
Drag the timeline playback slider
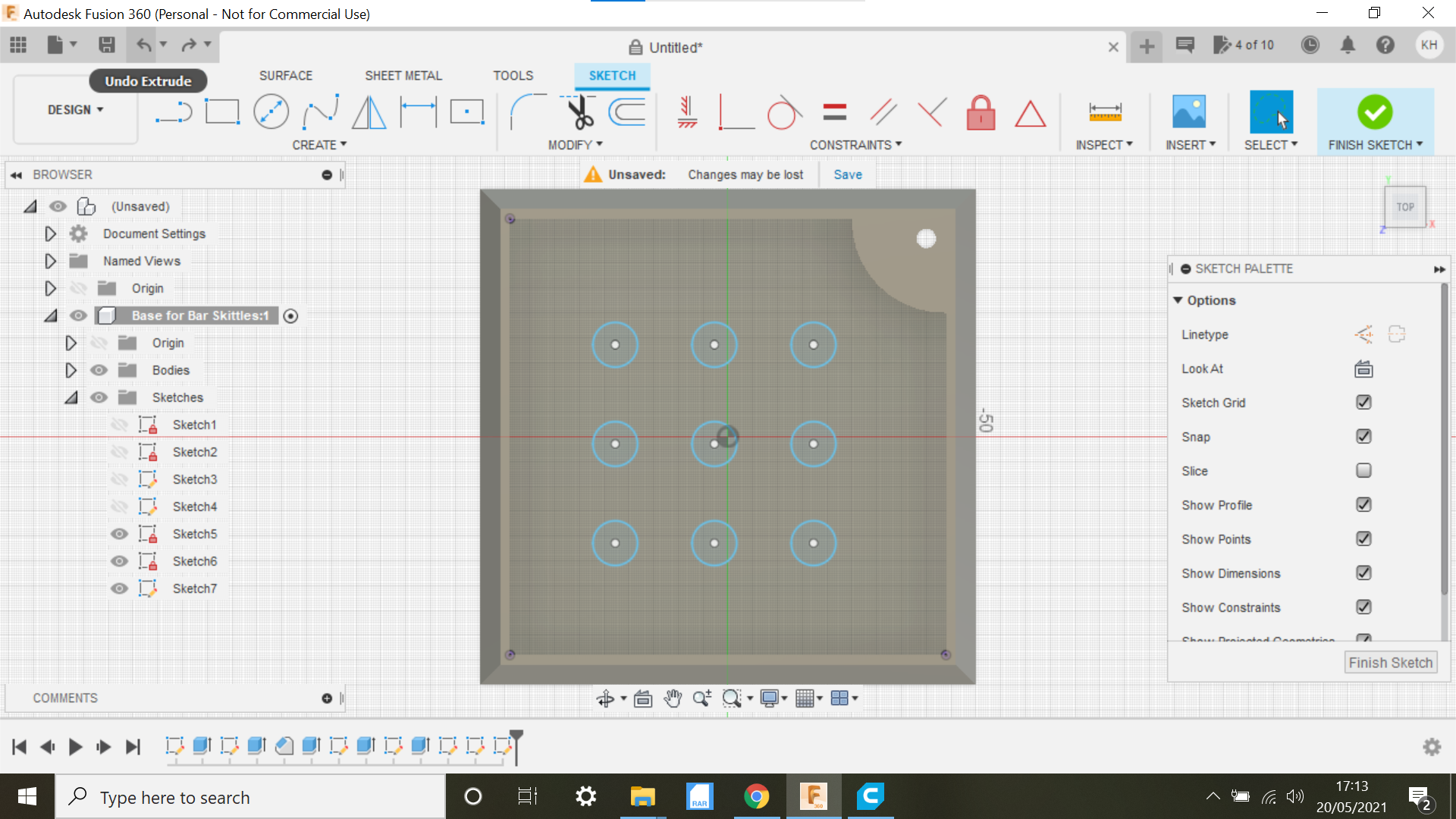coord(517,745)
